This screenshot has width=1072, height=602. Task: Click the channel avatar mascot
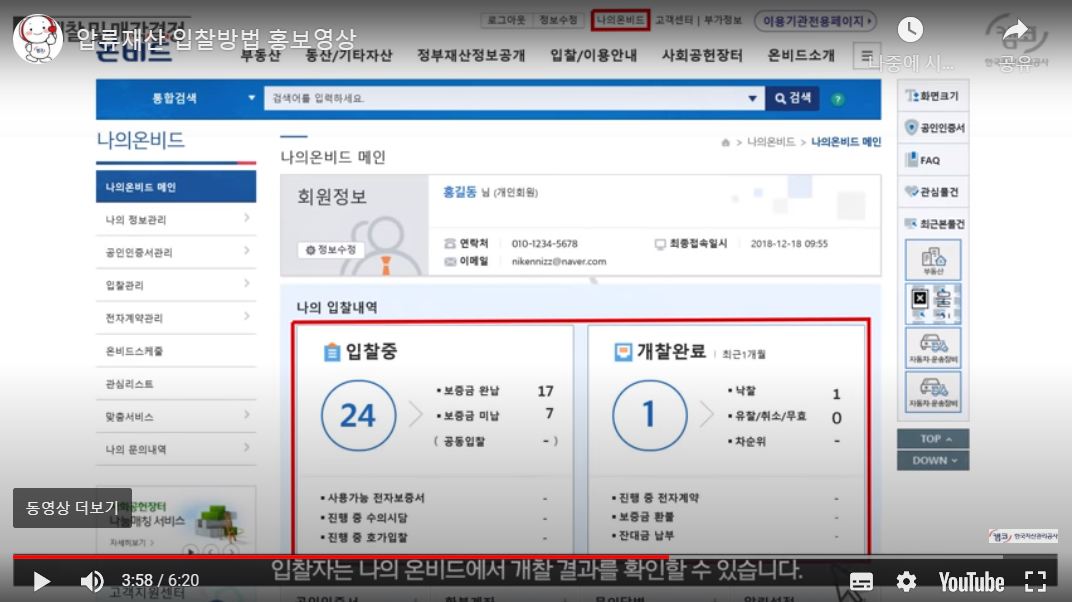(x=38, y=38)
